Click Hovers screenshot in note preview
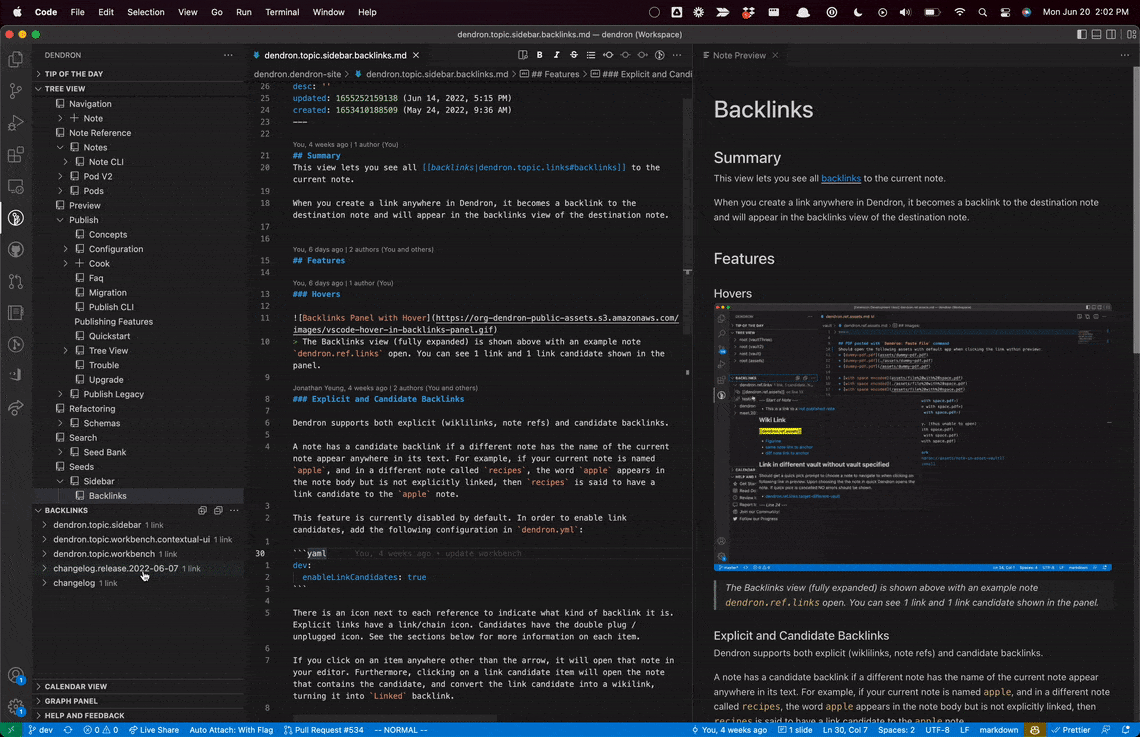Viewport: 1140px width, 737px height. coord(912,437)
